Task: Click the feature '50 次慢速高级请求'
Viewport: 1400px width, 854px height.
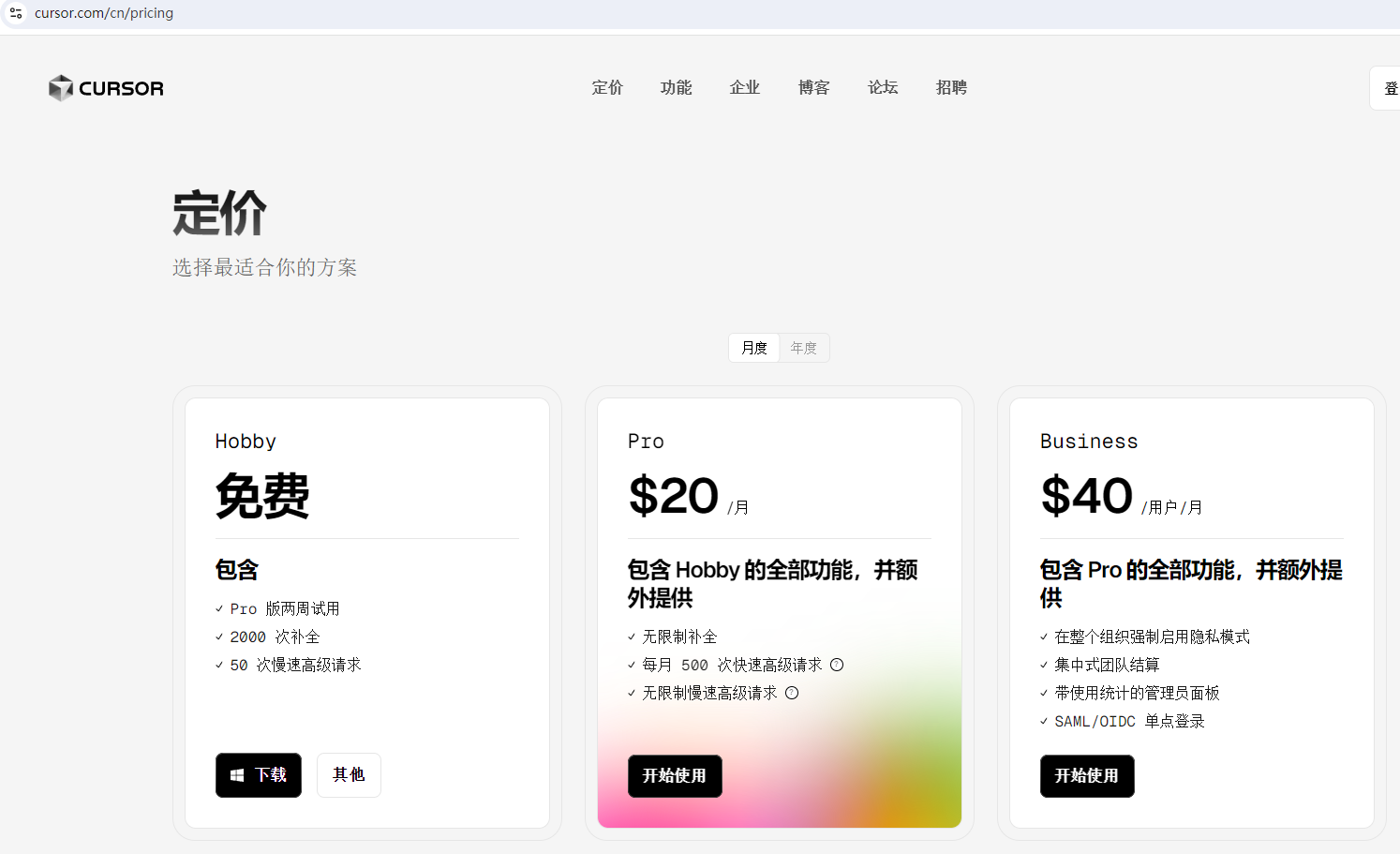Action: point(295,665)
